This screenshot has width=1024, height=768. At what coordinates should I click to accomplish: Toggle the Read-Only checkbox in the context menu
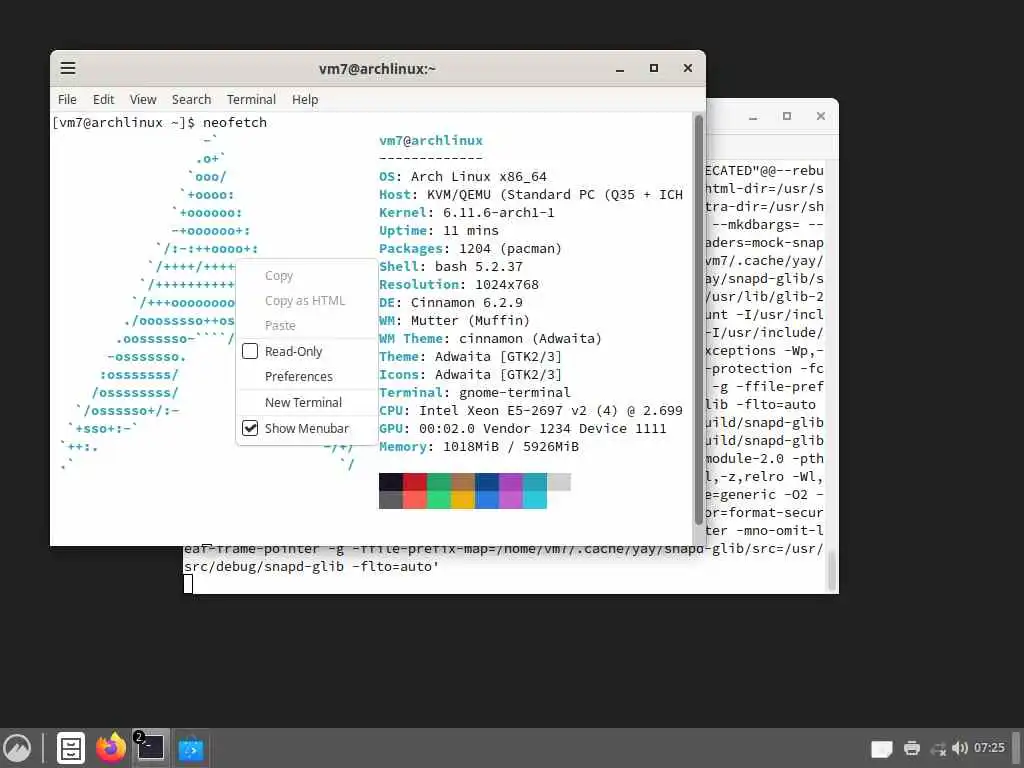point(250,351)
